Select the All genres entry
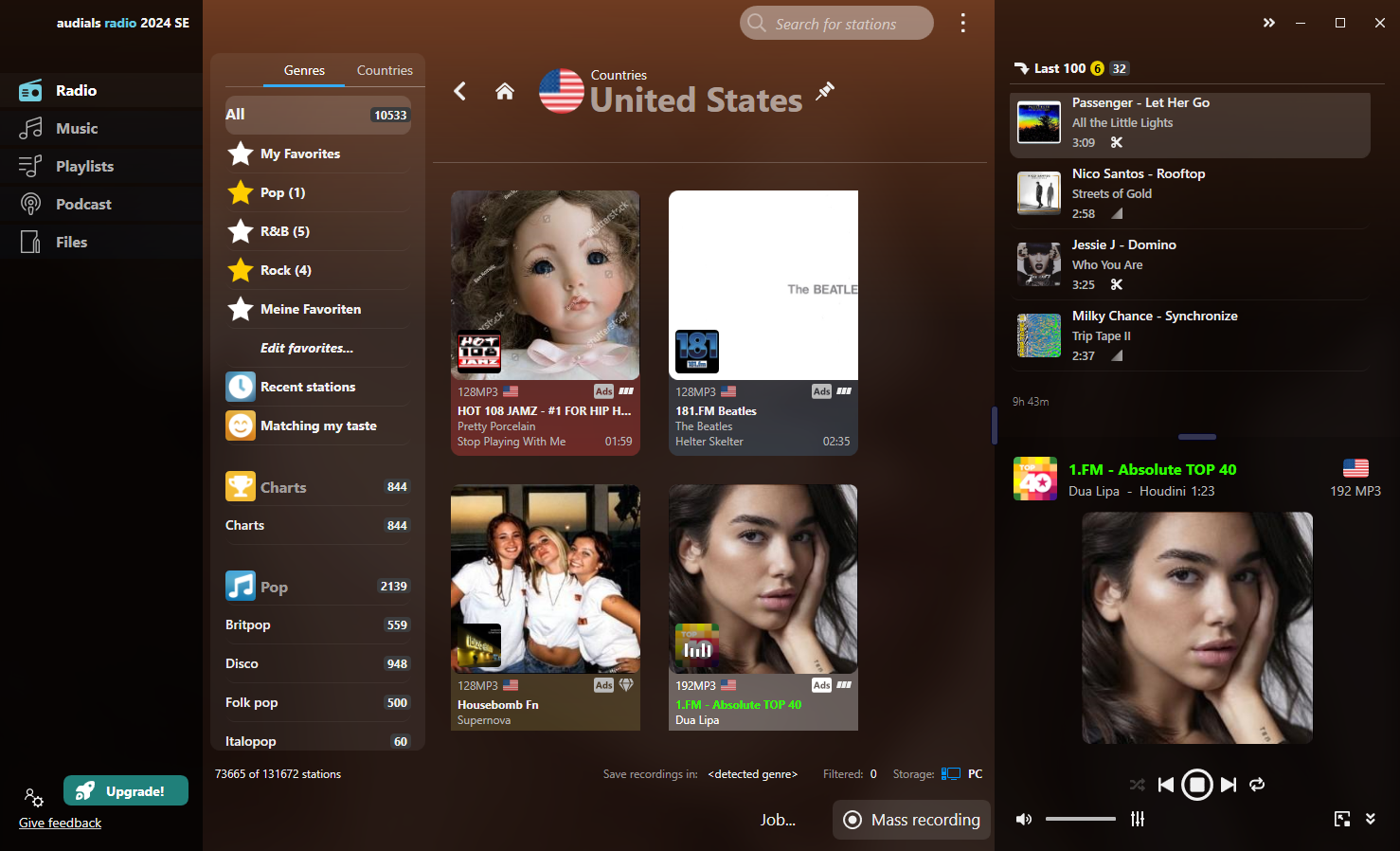1400x851 pixels. click(317, 115)
